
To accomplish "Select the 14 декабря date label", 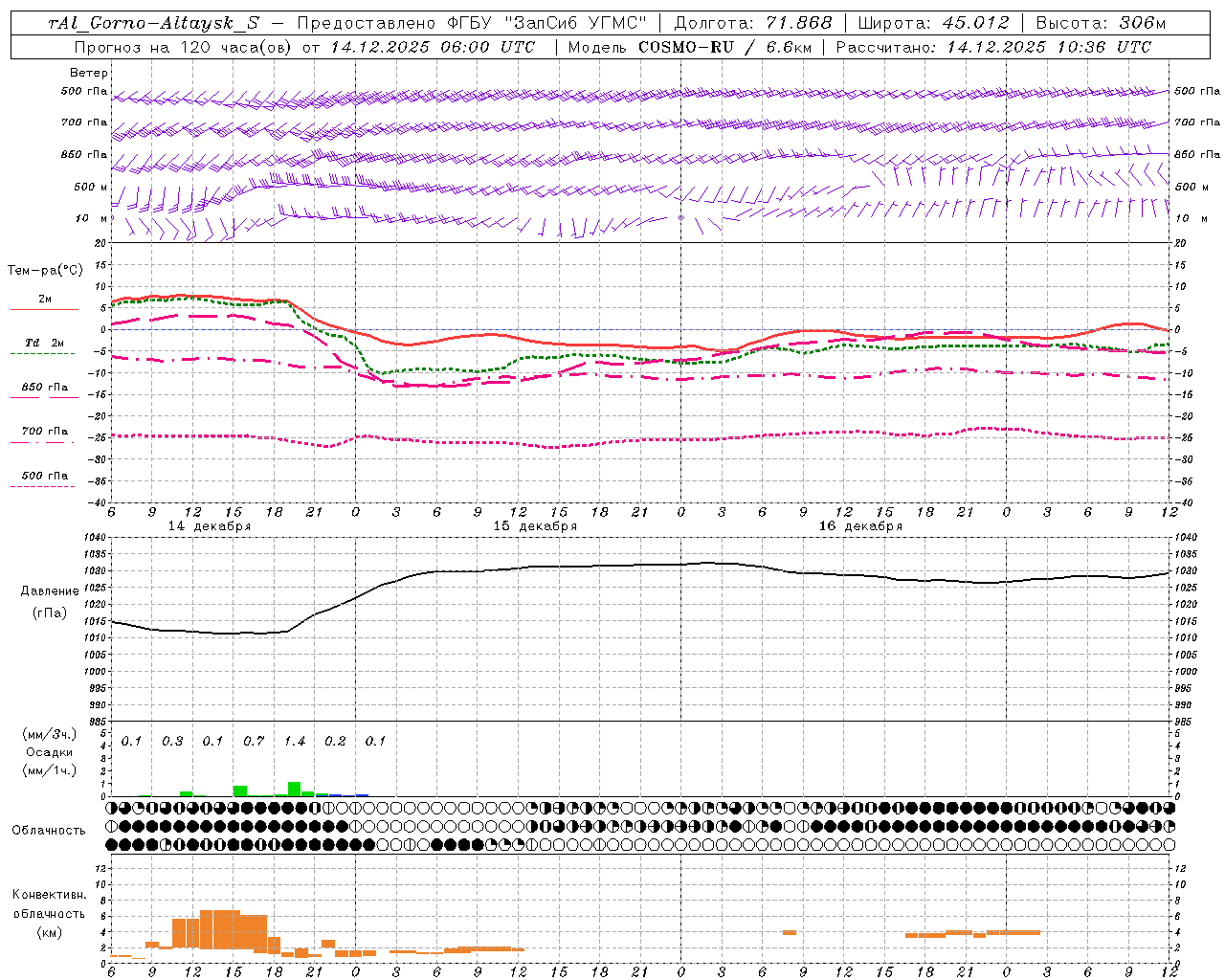I will pyautogui.click(x=210, y=526).
